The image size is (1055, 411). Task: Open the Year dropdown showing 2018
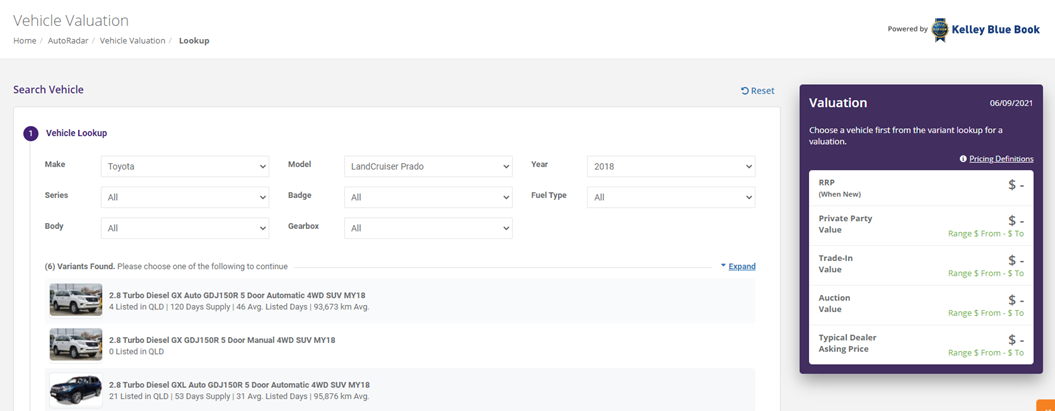[671, 166]
